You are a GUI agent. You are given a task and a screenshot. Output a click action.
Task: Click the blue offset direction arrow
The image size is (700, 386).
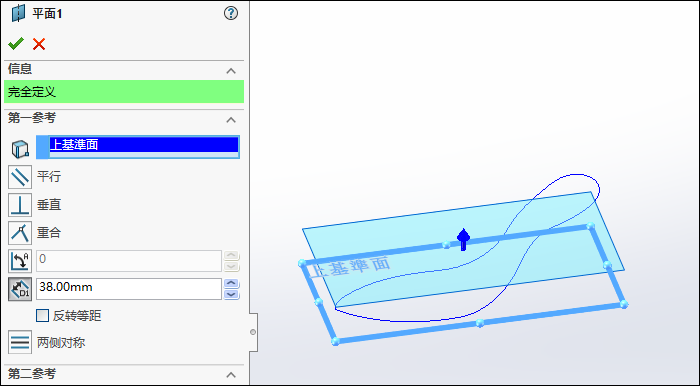(x=463, y=239)
